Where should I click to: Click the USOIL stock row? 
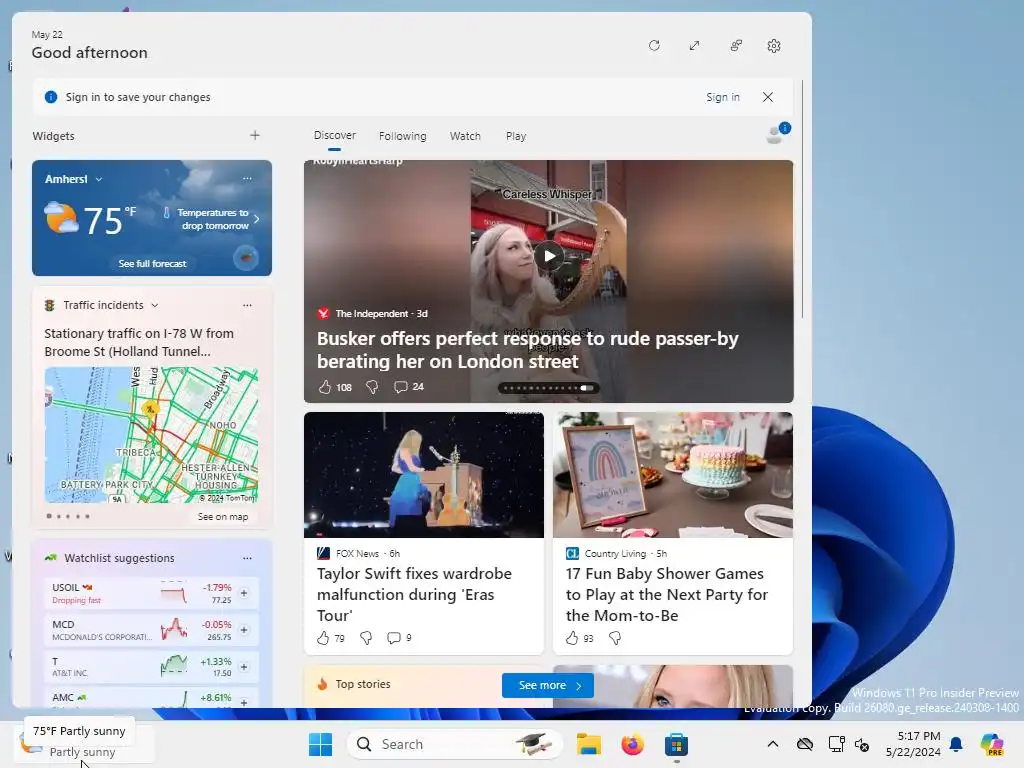(152, 593)
